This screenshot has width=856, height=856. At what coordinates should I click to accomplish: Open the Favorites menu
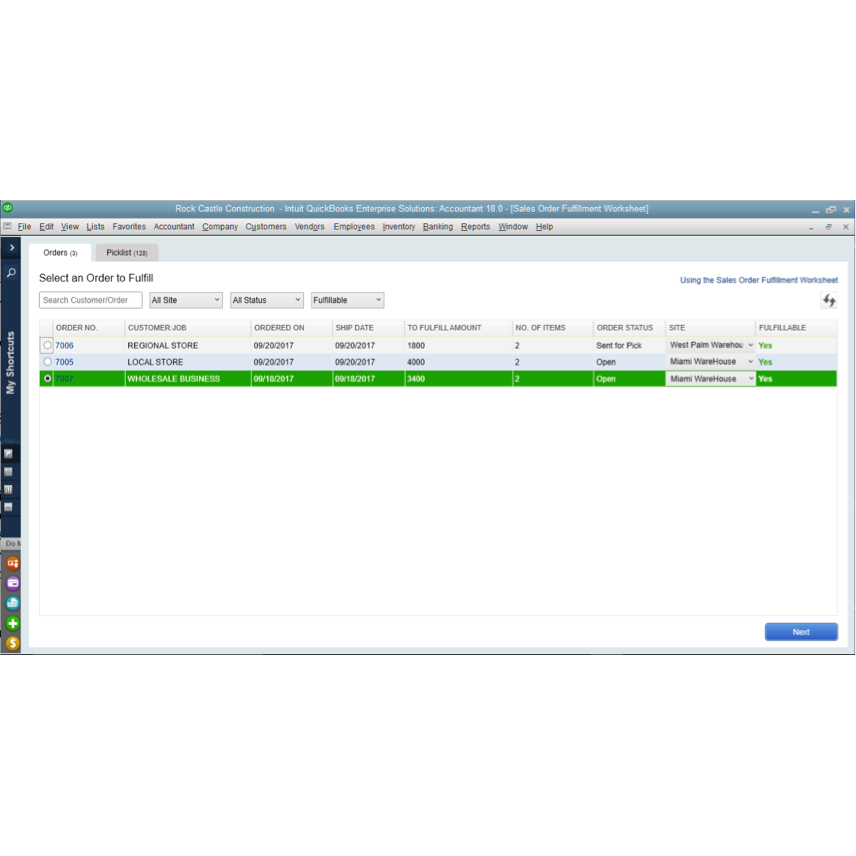tap(129, 227)
